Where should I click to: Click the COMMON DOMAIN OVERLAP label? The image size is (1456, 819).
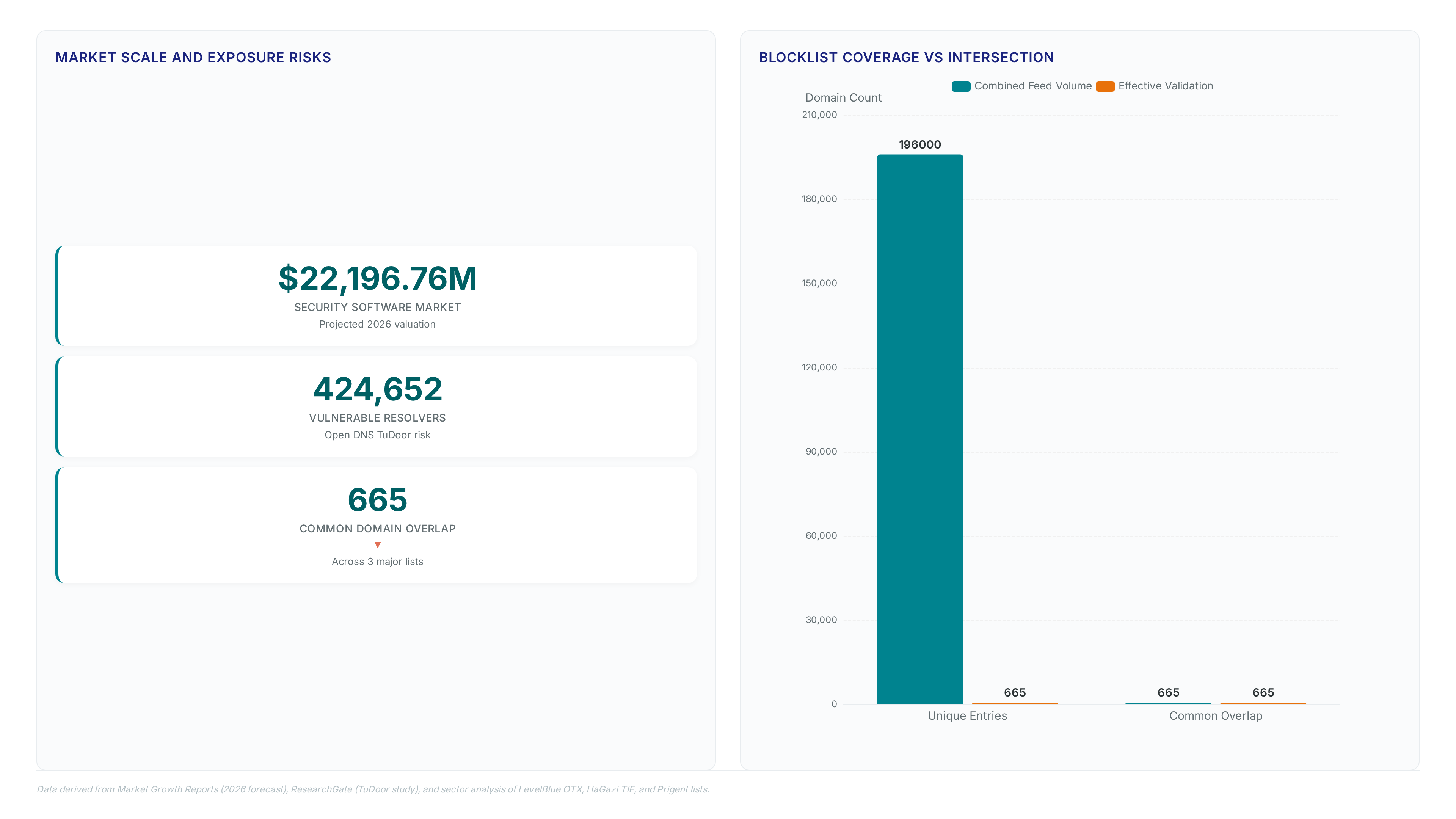click(x=378, y=529)
